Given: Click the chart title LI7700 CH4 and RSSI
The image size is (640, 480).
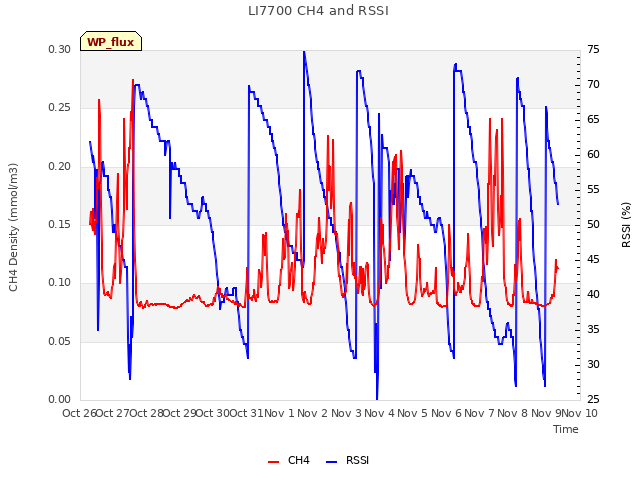Looking at the screenshot, I should click(318, 11).
